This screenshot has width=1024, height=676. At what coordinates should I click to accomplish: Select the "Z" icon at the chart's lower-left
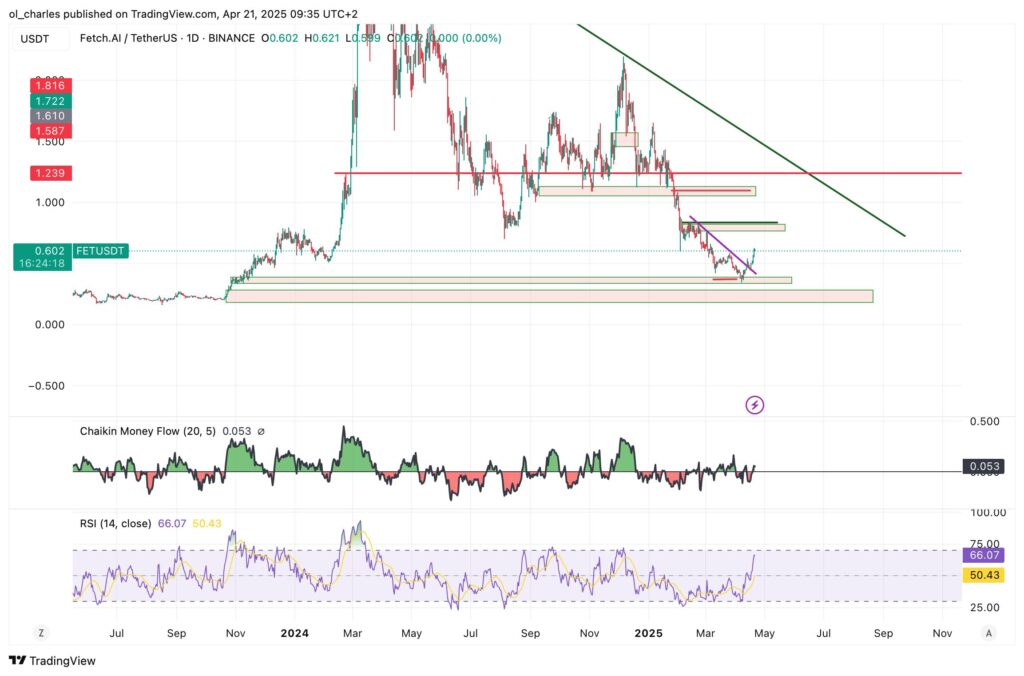pos(41,633)
